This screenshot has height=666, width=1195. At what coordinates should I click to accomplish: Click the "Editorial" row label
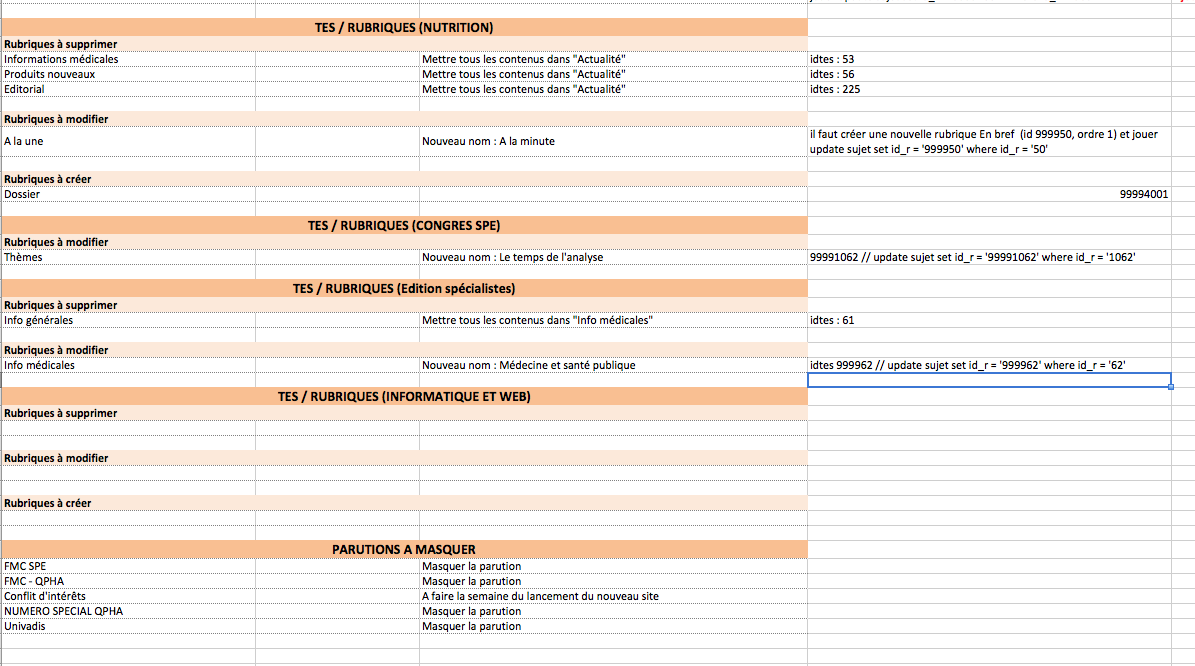25,89
